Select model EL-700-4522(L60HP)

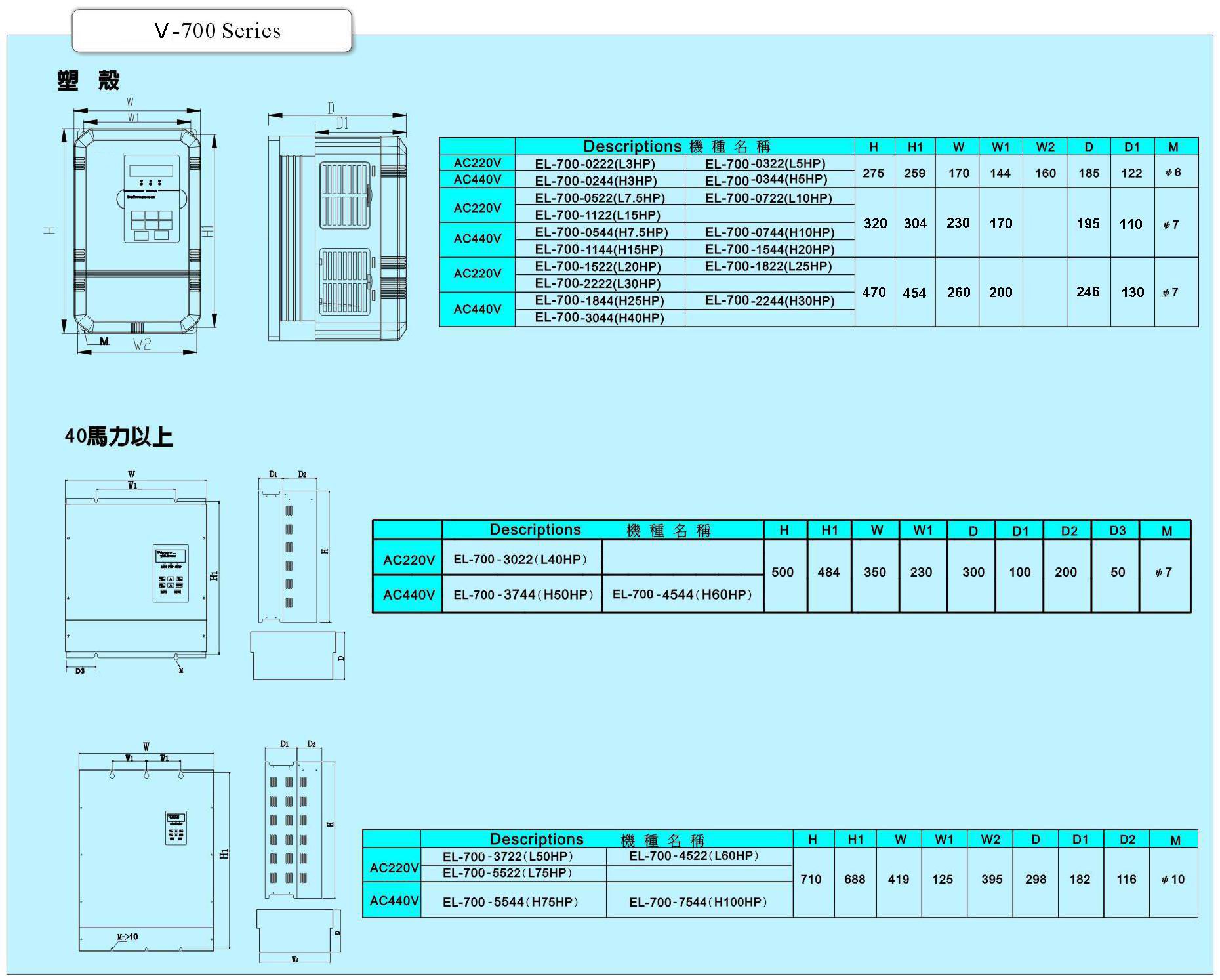click(x=694, y=856)
